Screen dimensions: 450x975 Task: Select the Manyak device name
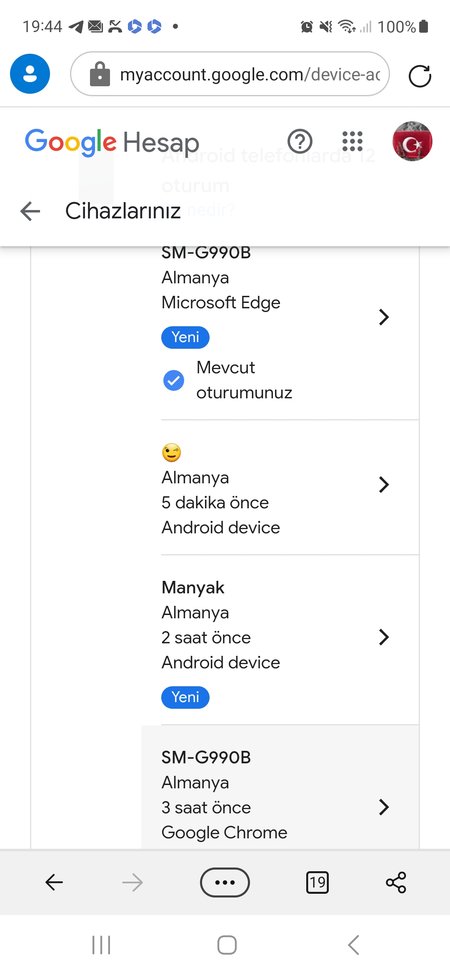point(193,587)
